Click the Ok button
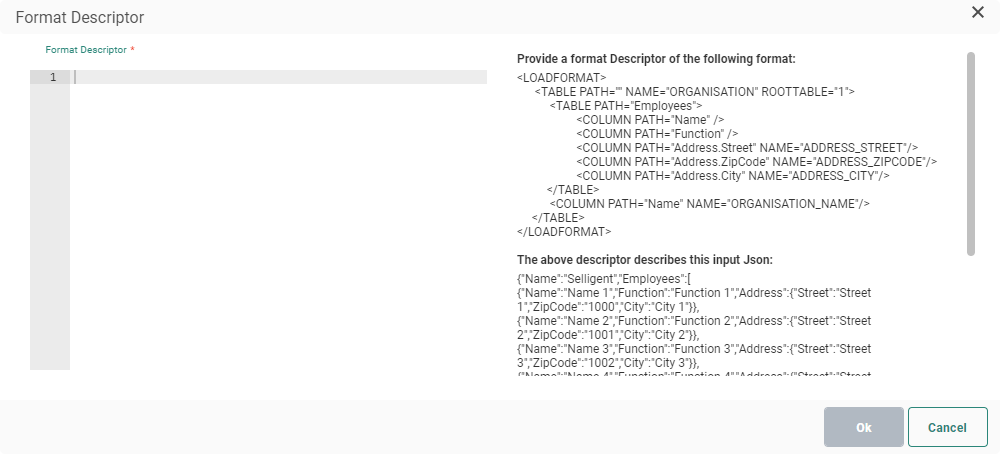The image size is (1000, 454). tap(864, 427)
